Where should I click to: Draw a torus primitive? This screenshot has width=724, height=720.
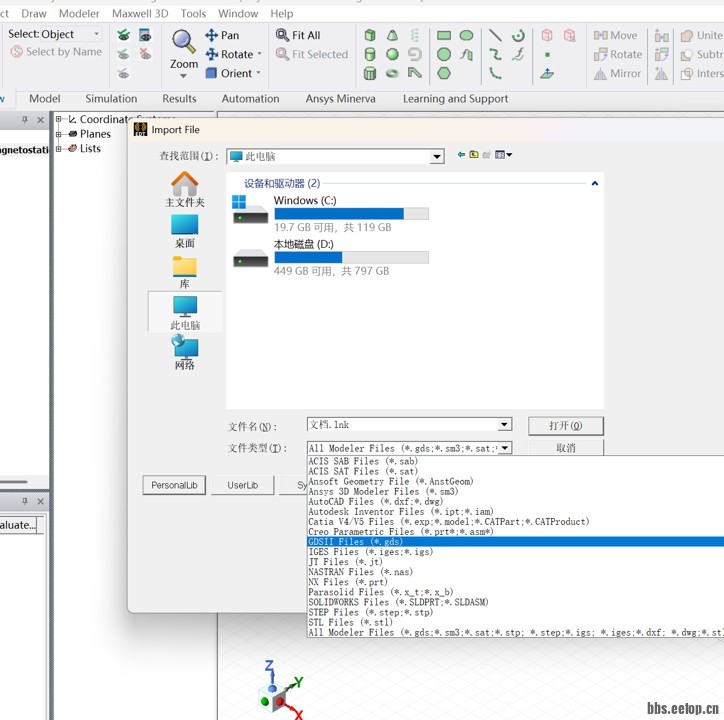coord(392,73)
